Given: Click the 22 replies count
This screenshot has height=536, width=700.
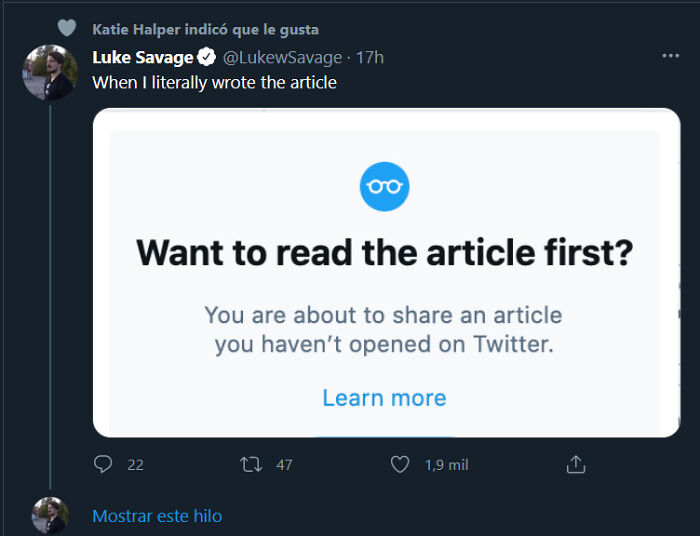Looking at the screenshot, I should [136, 464].
